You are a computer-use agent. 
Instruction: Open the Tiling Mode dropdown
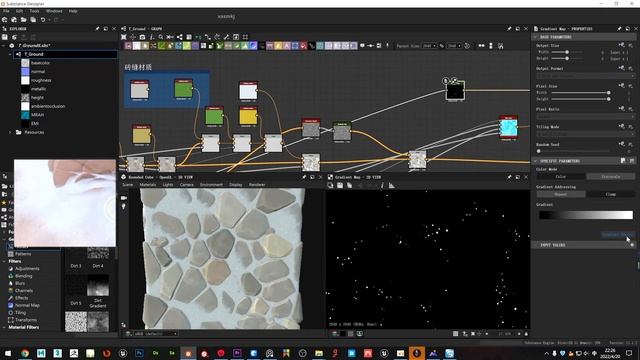[x=585, y=134]
